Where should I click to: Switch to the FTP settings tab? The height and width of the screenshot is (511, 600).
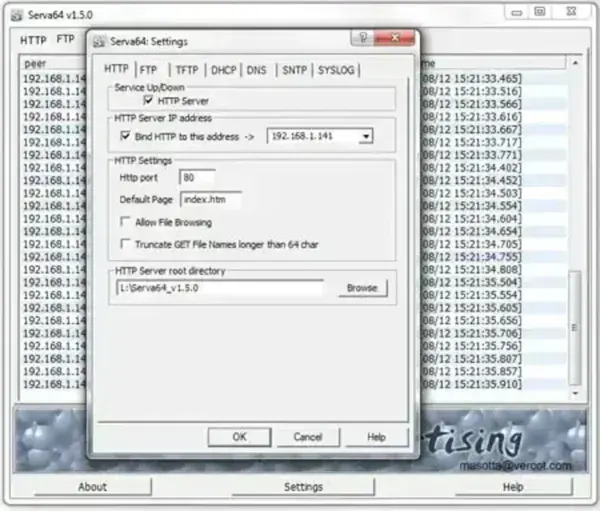pos(148,70)
